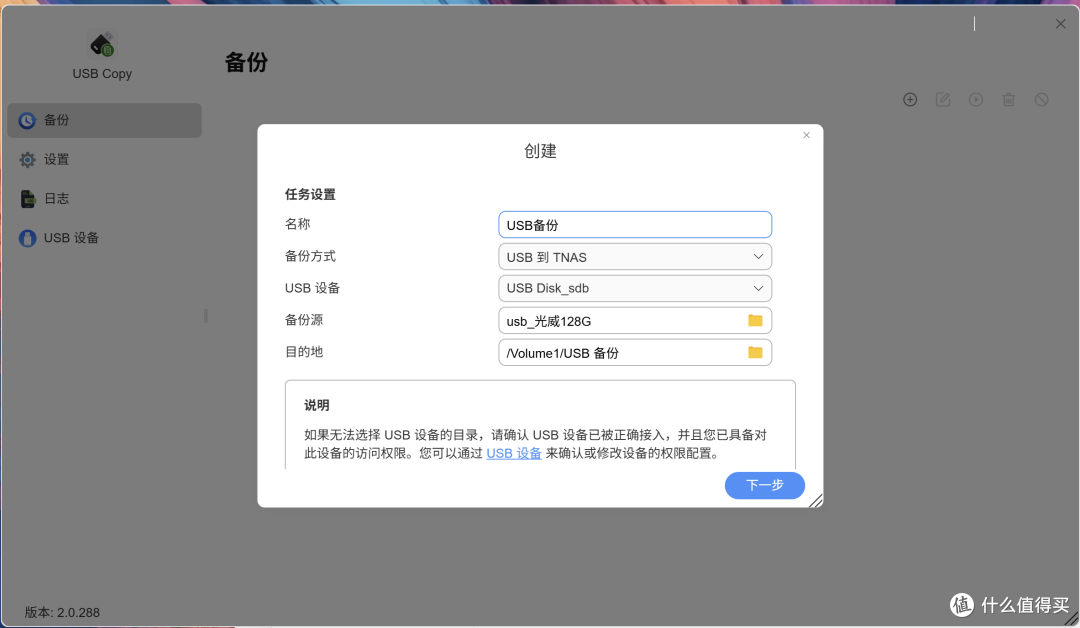Open the 日志 section in sidebar

click(105, 199)
